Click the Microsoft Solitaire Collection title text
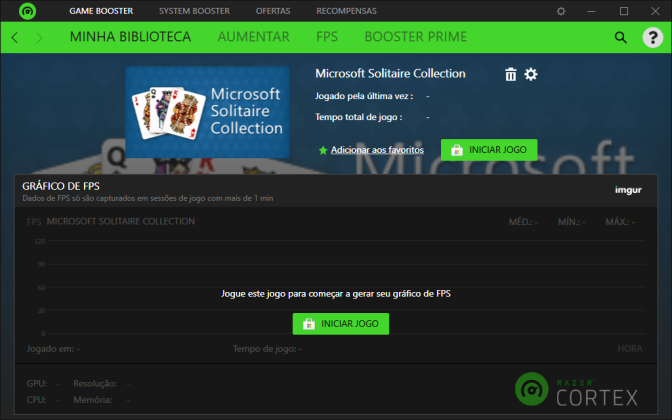Screen dimensions: 672x420 [x=390, y=74]
